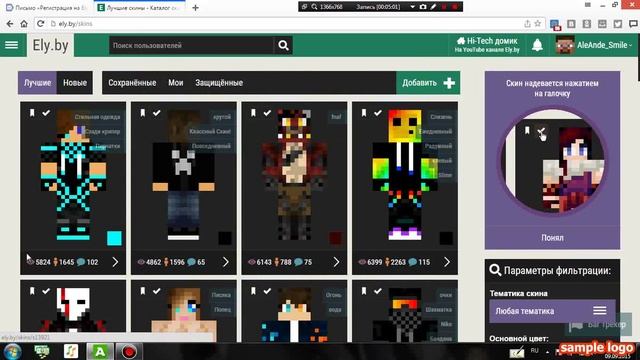Open the Hi-Tech домик link
Image resolution: width=640 pixels, height=360 pixels.
pos(487,45)
